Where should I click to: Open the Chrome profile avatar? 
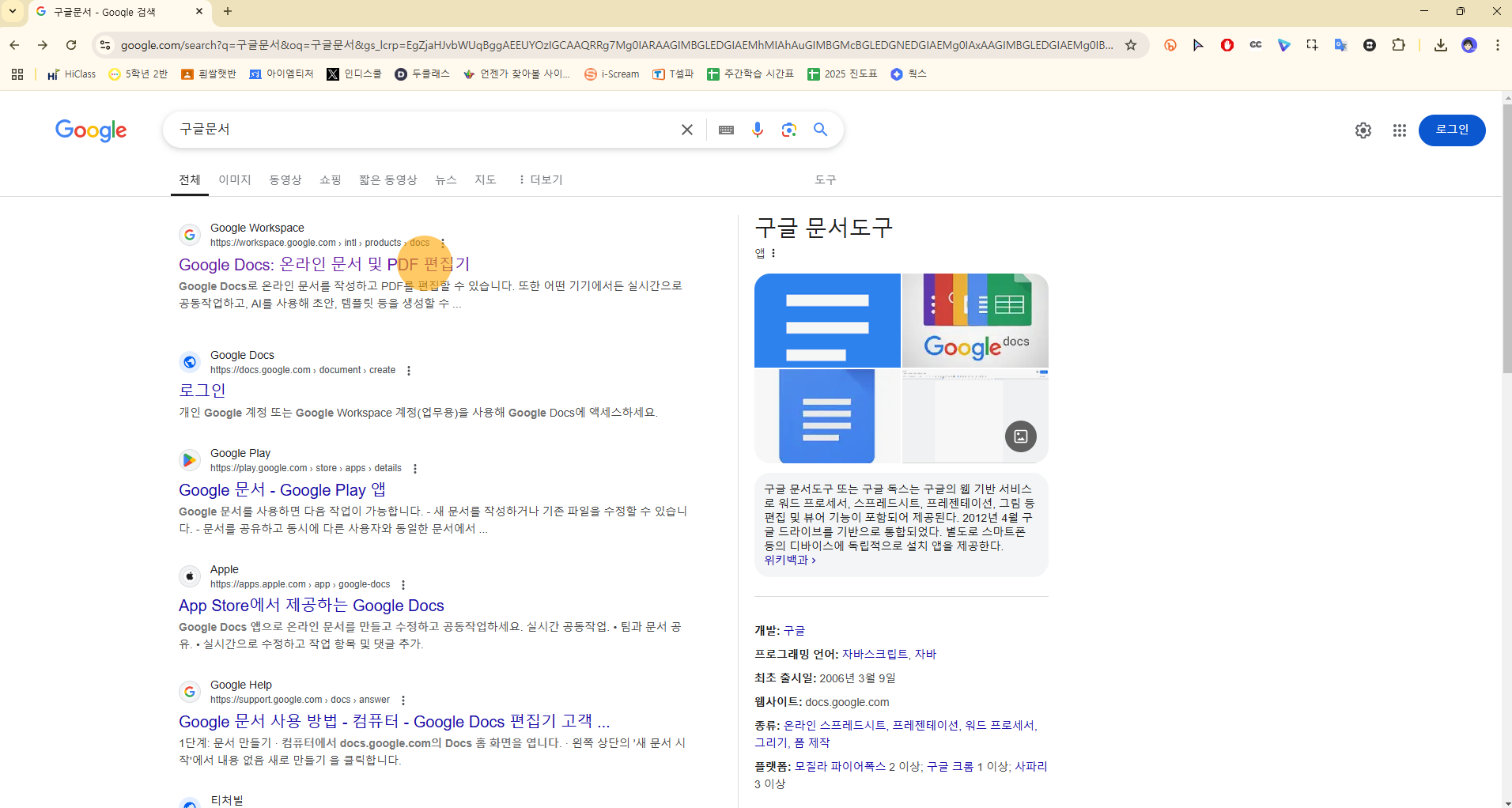pos(1469,45)
